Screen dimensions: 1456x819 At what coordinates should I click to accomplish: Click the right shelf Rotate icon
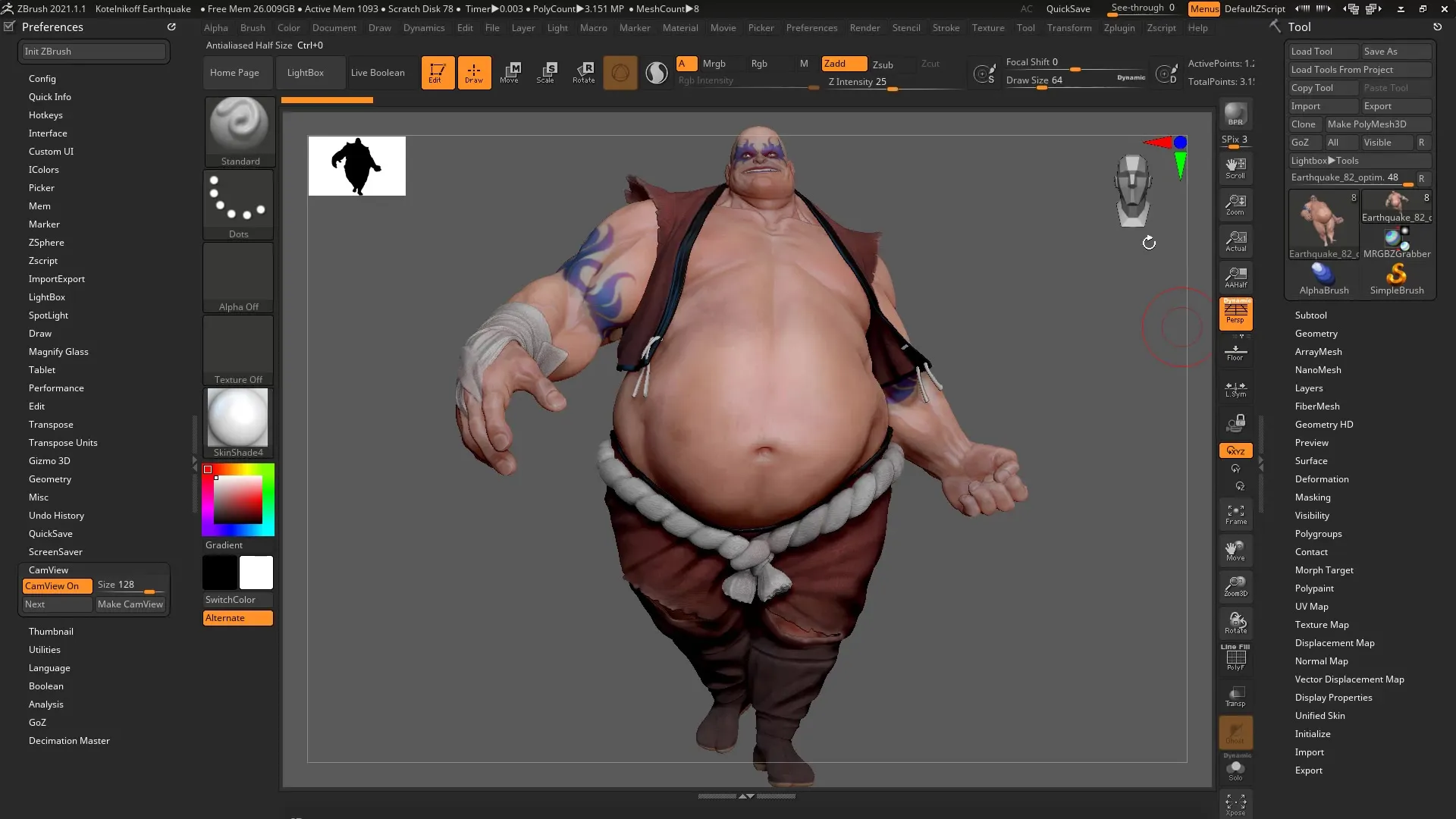point(1235,623)
